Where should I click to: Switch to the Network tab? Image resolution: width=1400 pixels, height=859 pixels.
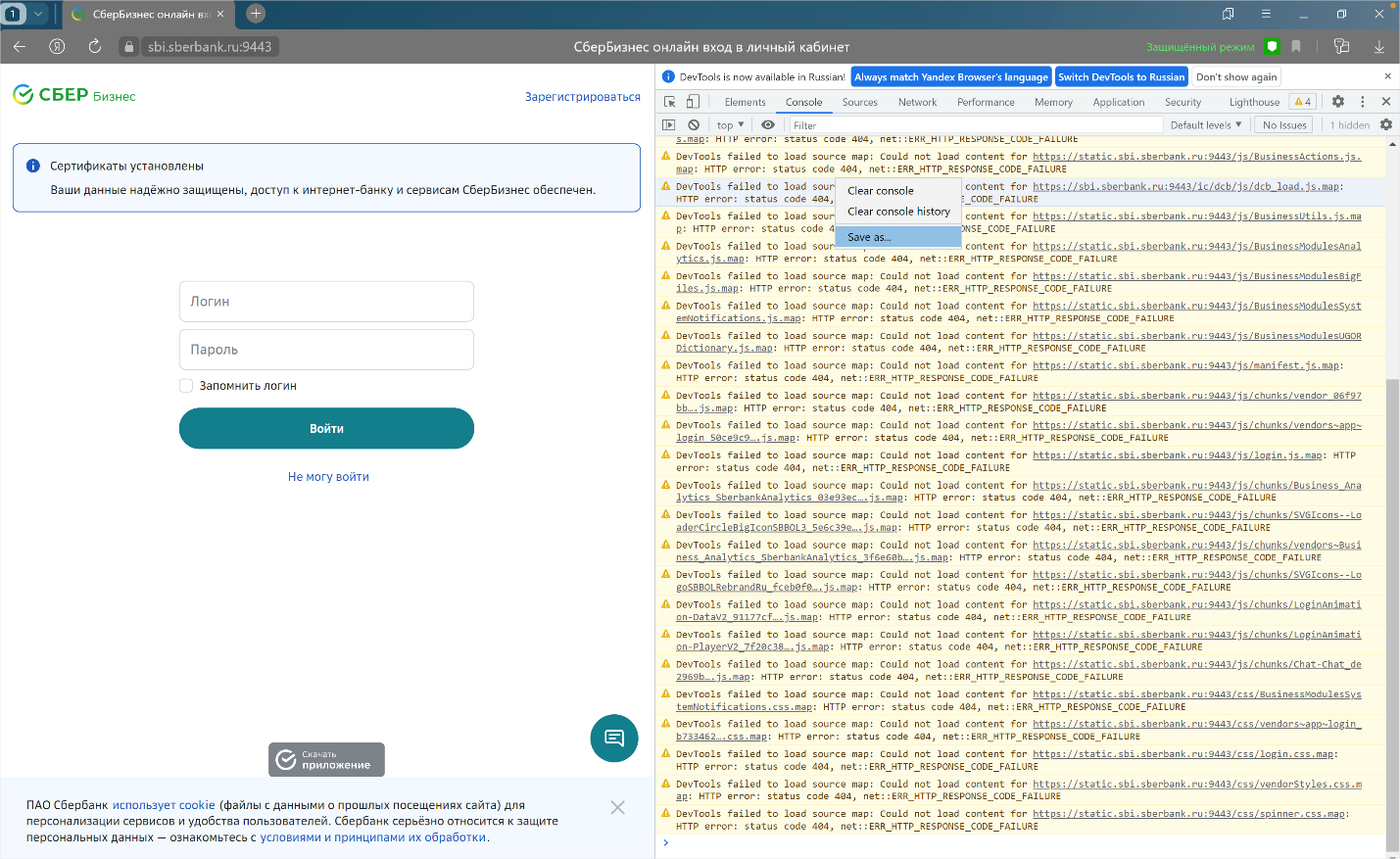[x=917, y=102]
